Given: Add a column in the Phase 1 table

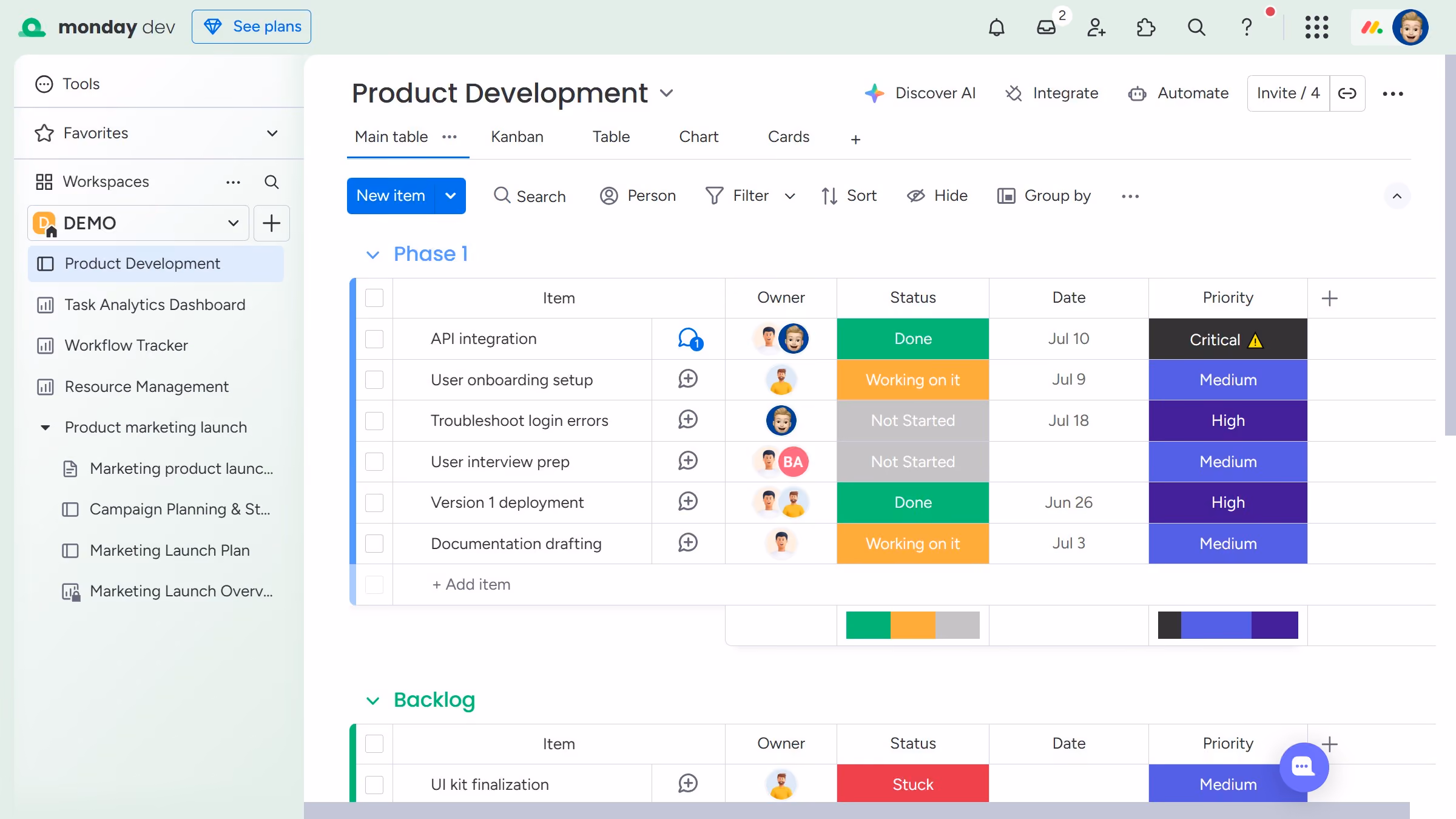Looking at the screenshot, I should click(x=1329, y=298).
